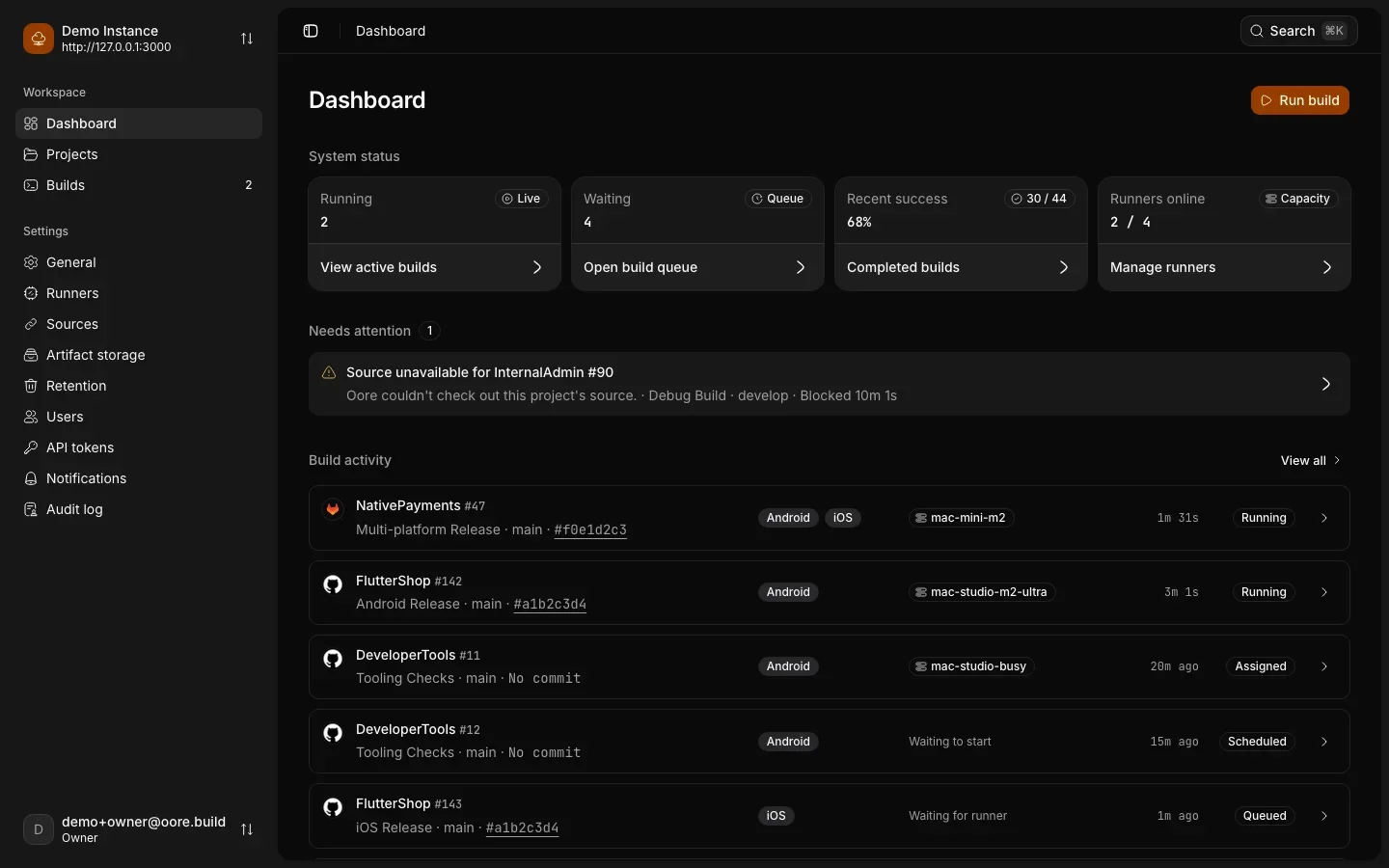Click View all build activity

tap(1311, 460)
